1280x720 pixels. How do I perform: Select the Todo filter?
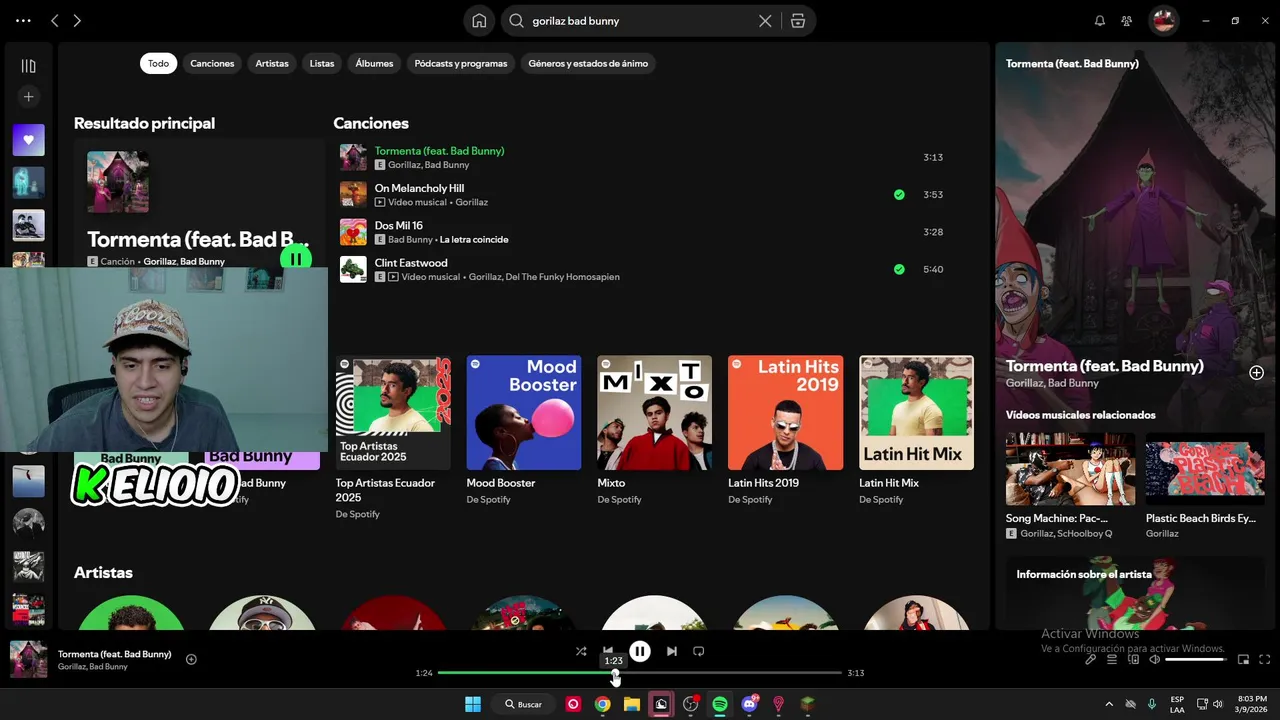158,63
